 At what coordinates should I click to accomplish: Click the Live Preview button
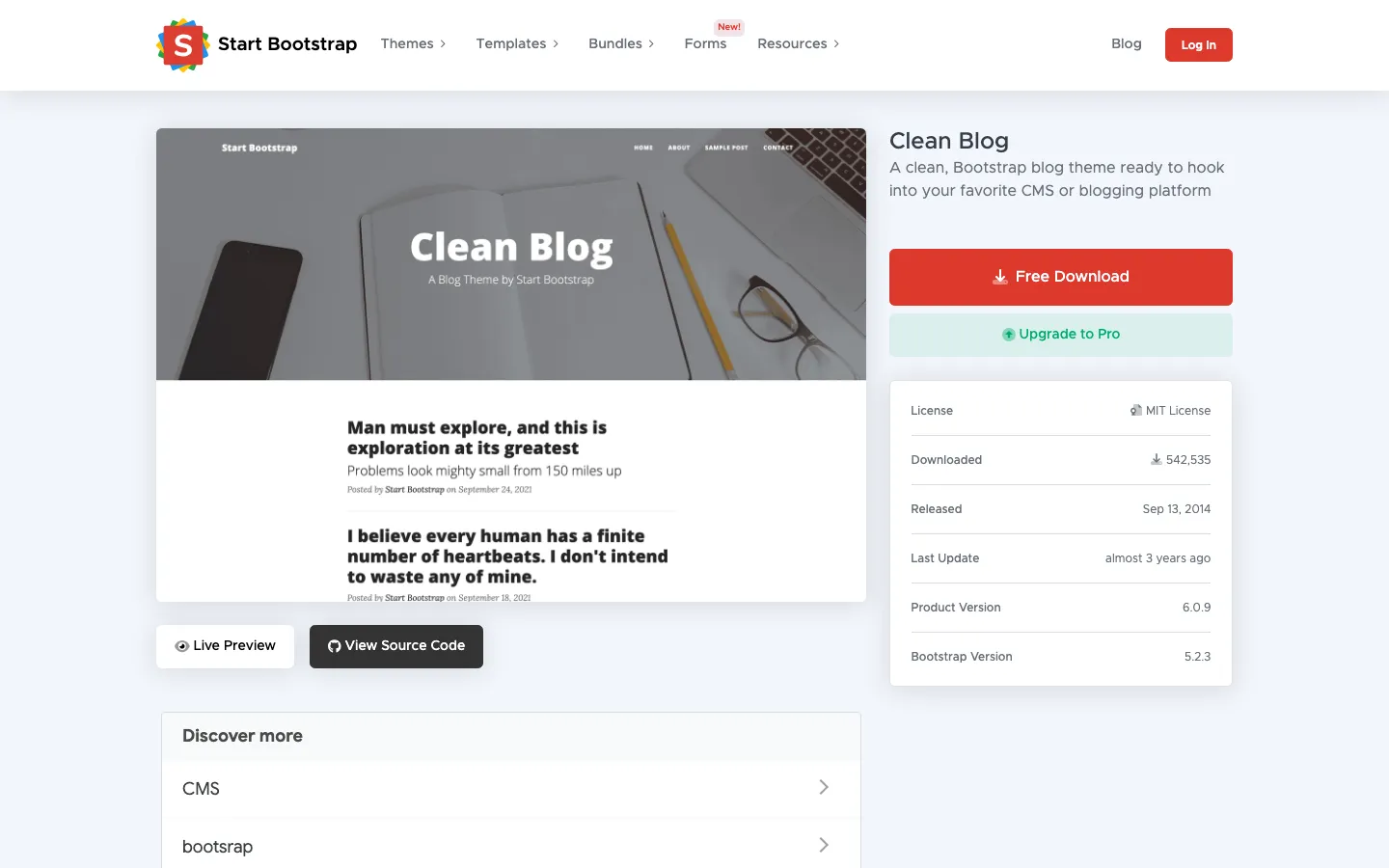(x=225, y=646)
